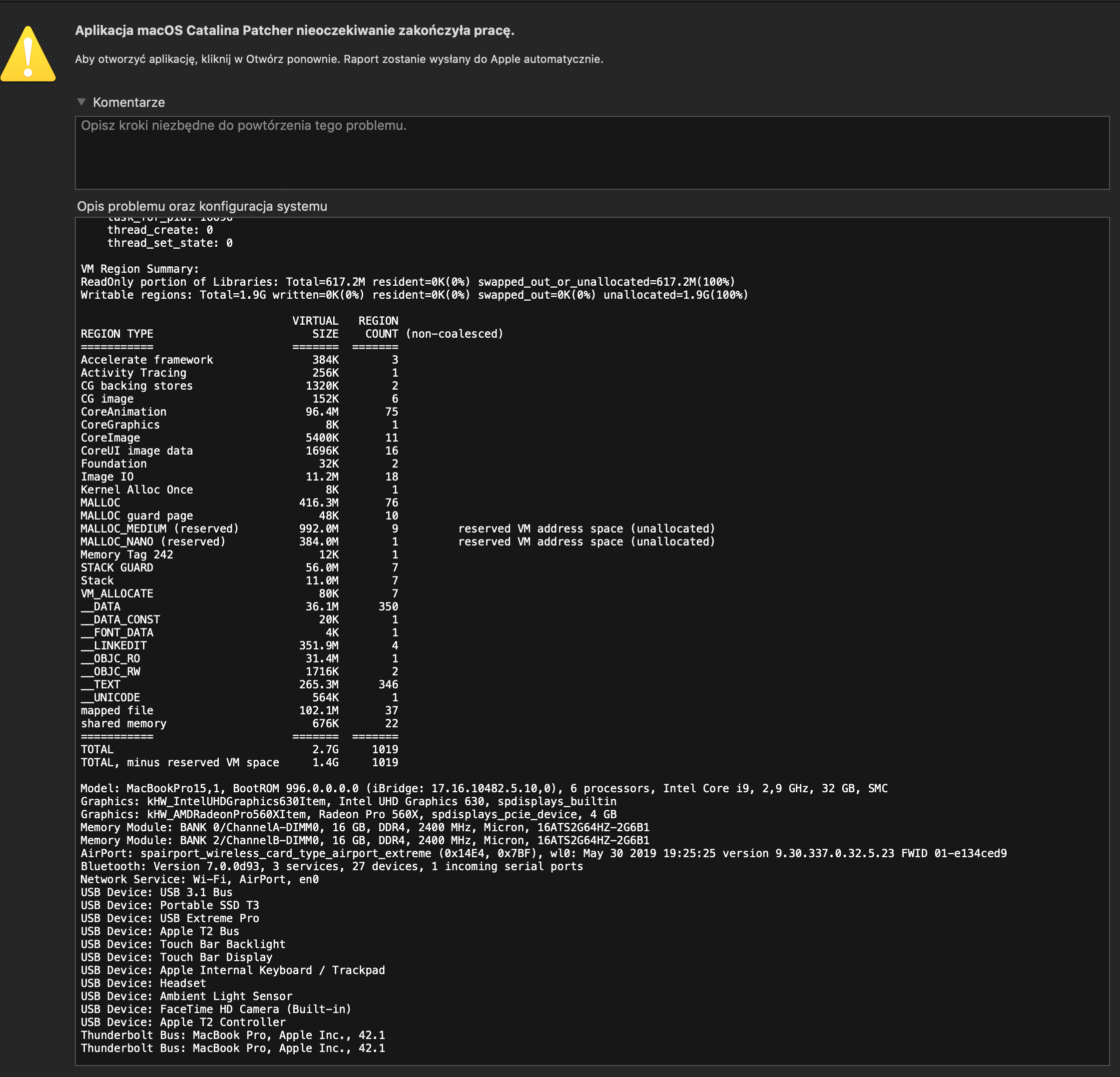The width and height of the screenshot is (1120, 1077).
Task: Click the 'USB Device: Portable SSD T3' line
Action: [170, 906]
